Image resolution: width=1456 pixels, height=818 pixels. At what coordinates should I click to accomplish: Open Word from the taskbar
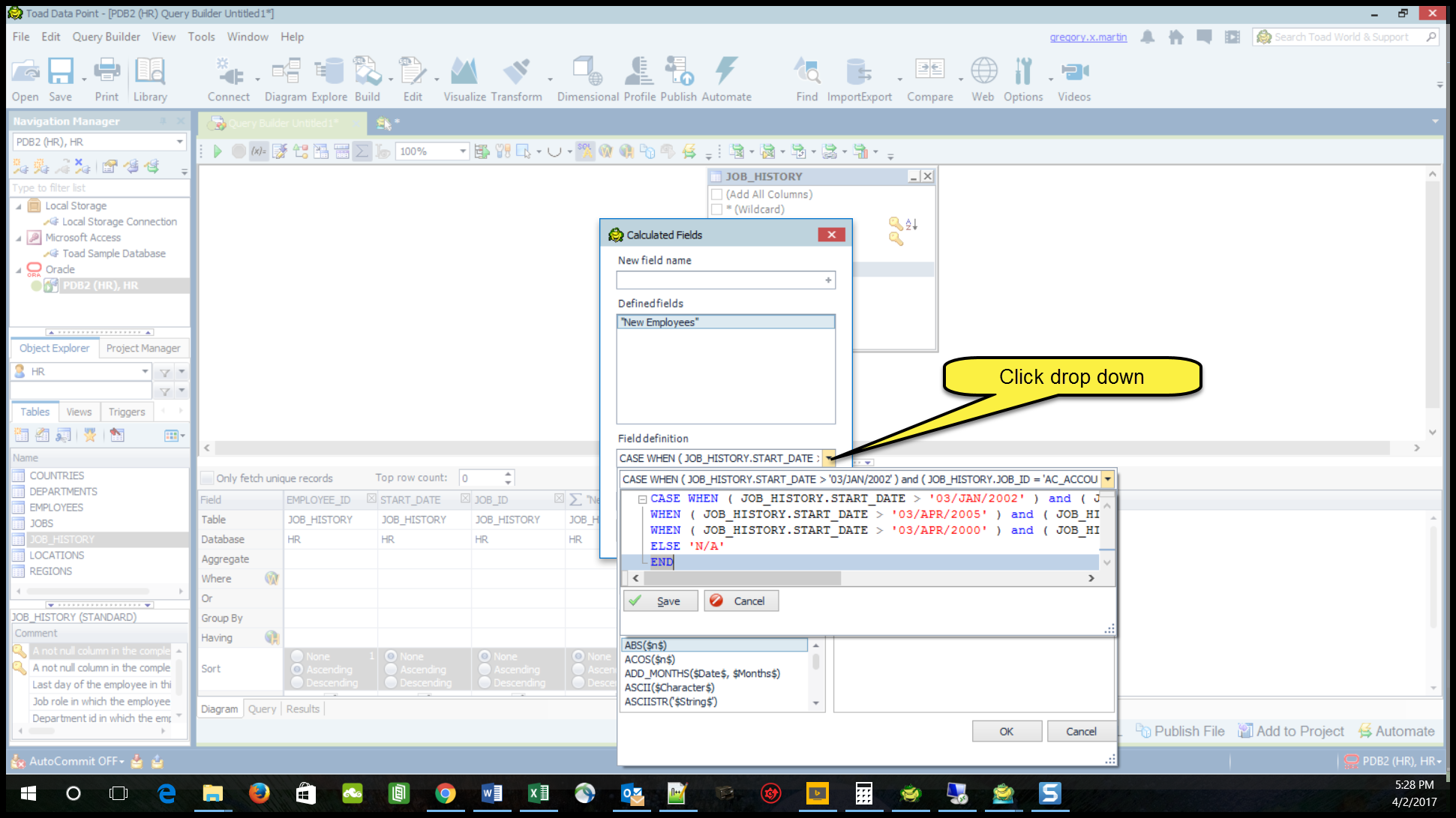click(492, 793)
